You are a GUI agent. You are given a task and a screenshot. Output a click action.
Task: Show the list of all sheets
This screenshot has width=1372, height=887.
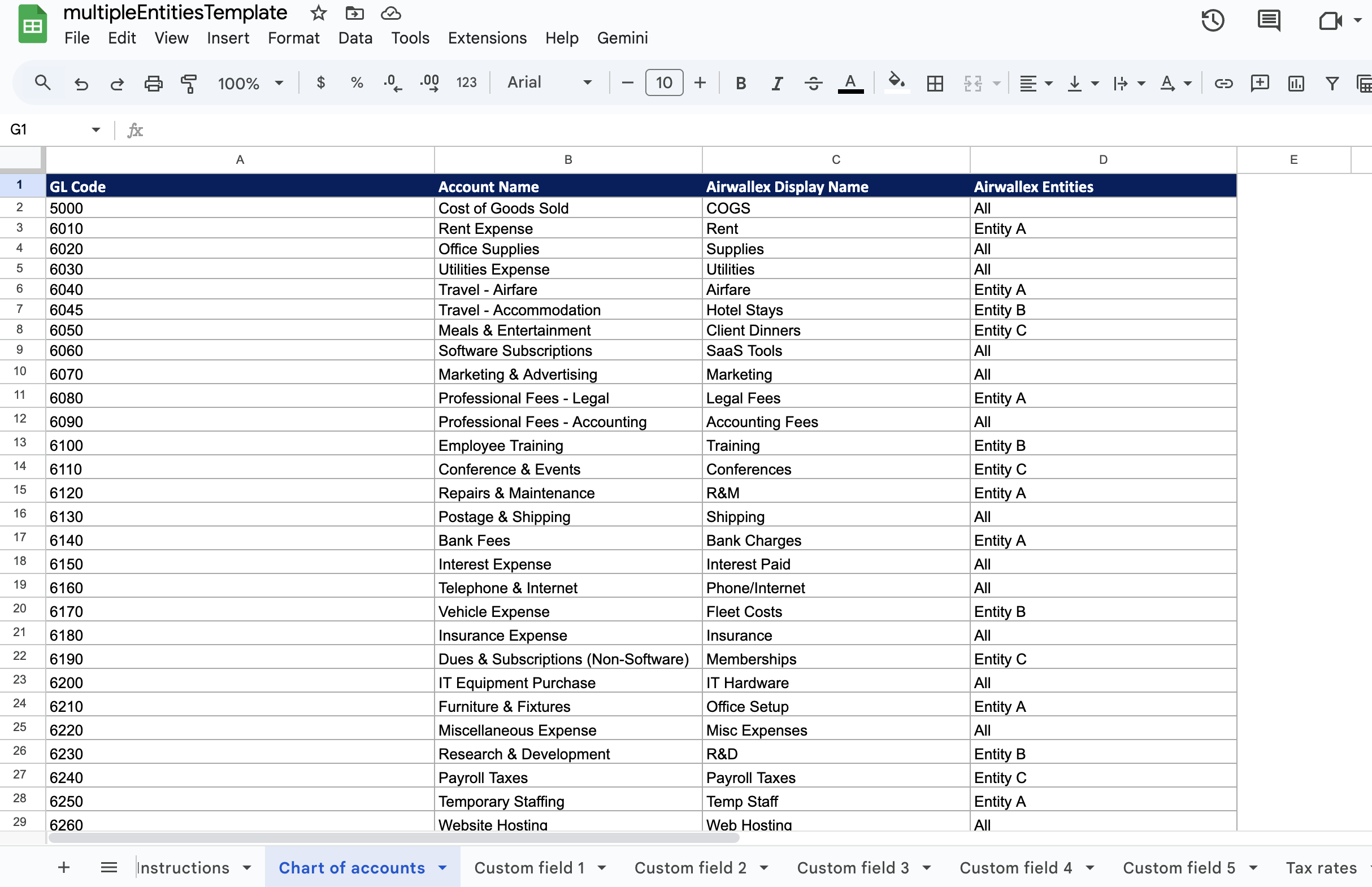108,867
